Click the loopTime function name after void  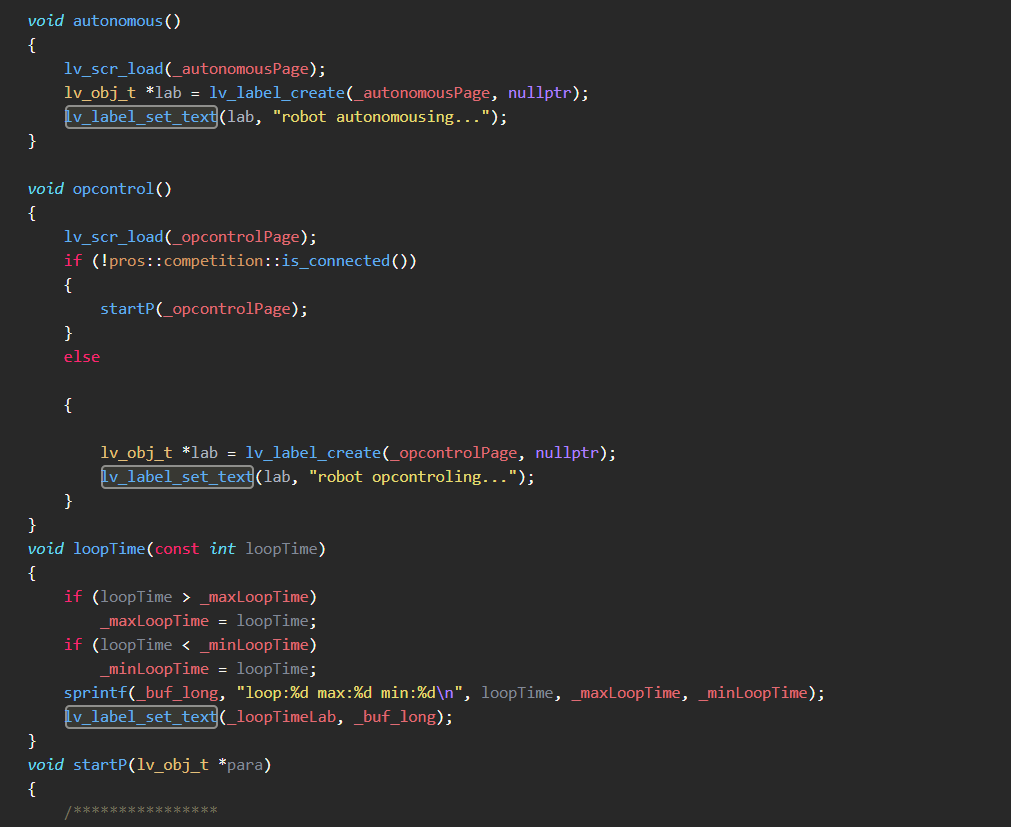[109, 549]
